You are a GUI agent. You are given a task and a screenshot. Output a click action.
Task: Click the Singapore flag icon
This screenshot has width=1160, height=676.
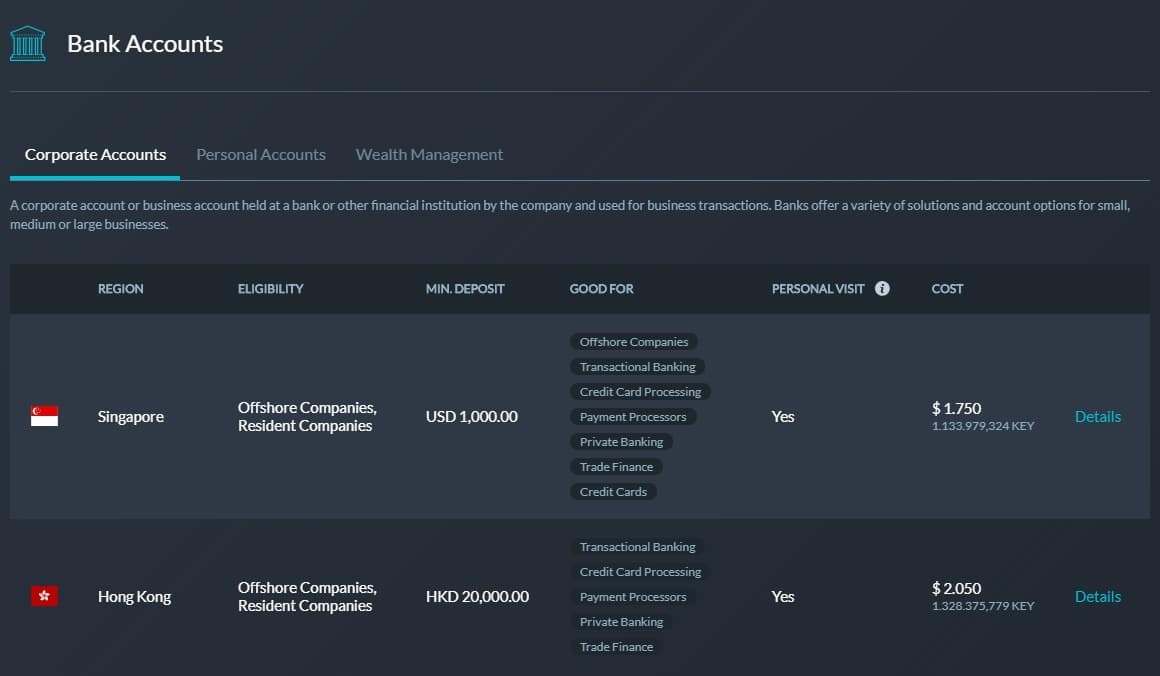44,416
